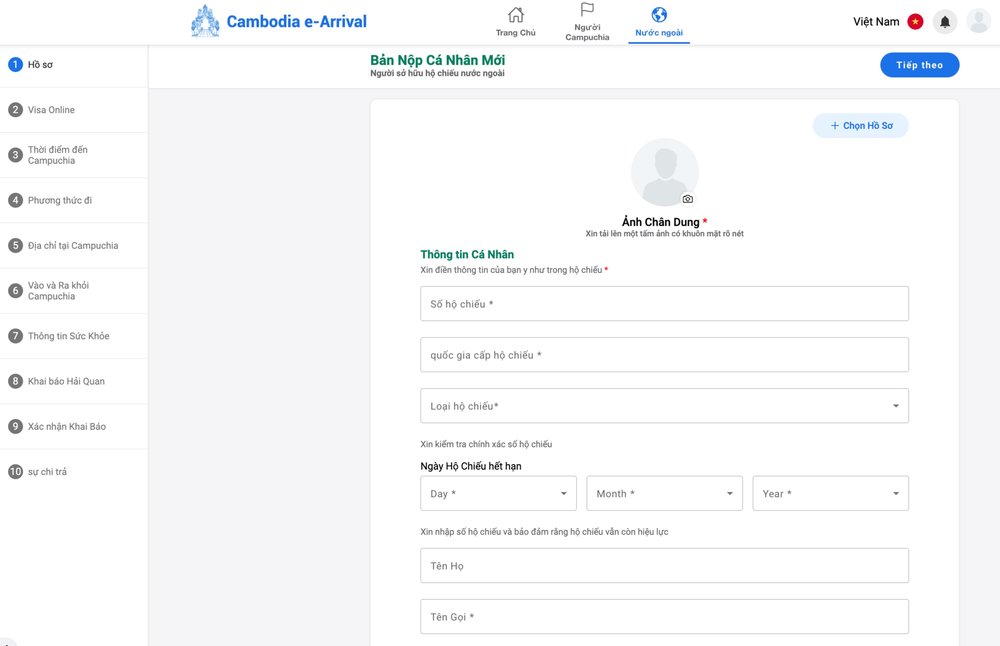Click the Chọn Hồ Sơ button

point(860,126)
